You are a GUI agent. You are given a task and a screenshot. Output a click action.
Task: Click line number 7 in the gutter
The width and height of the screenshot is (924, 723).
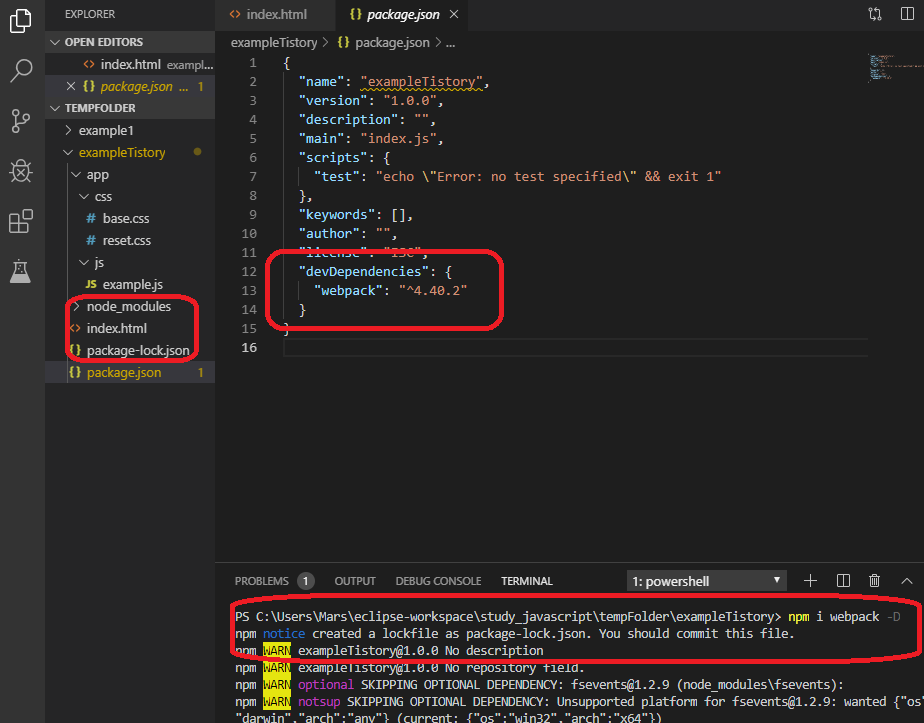tap(252, 176)
